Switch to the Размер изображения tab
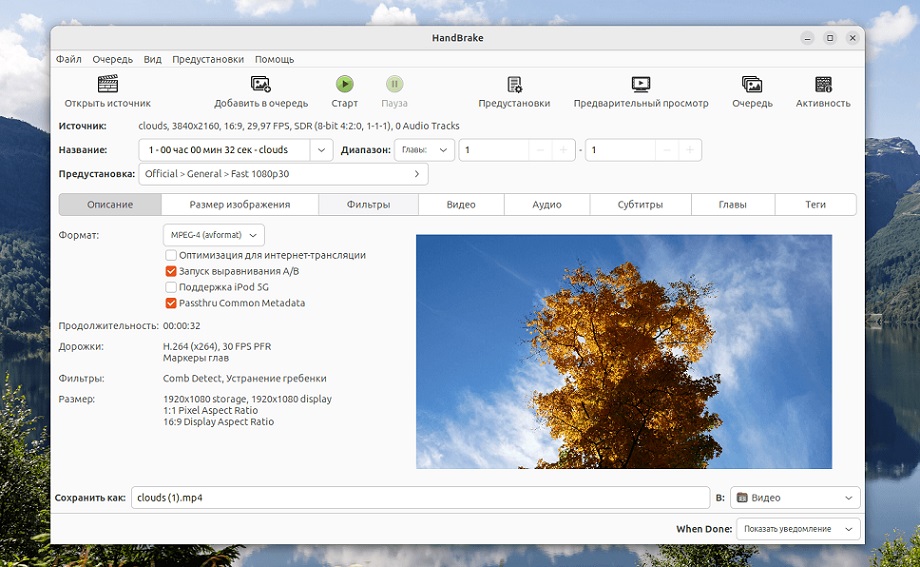This screenshot has height=567, width=920. 240,204
